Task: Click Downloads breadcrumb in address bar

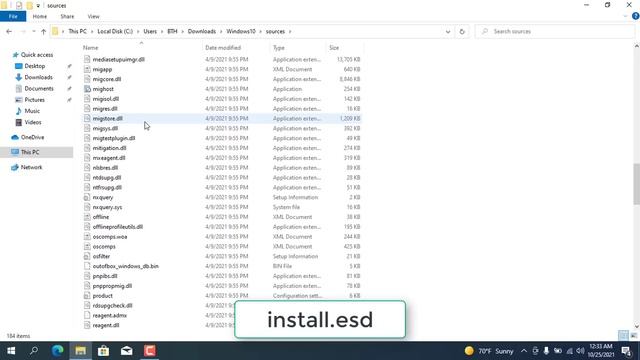Action: tap(202, 31)
